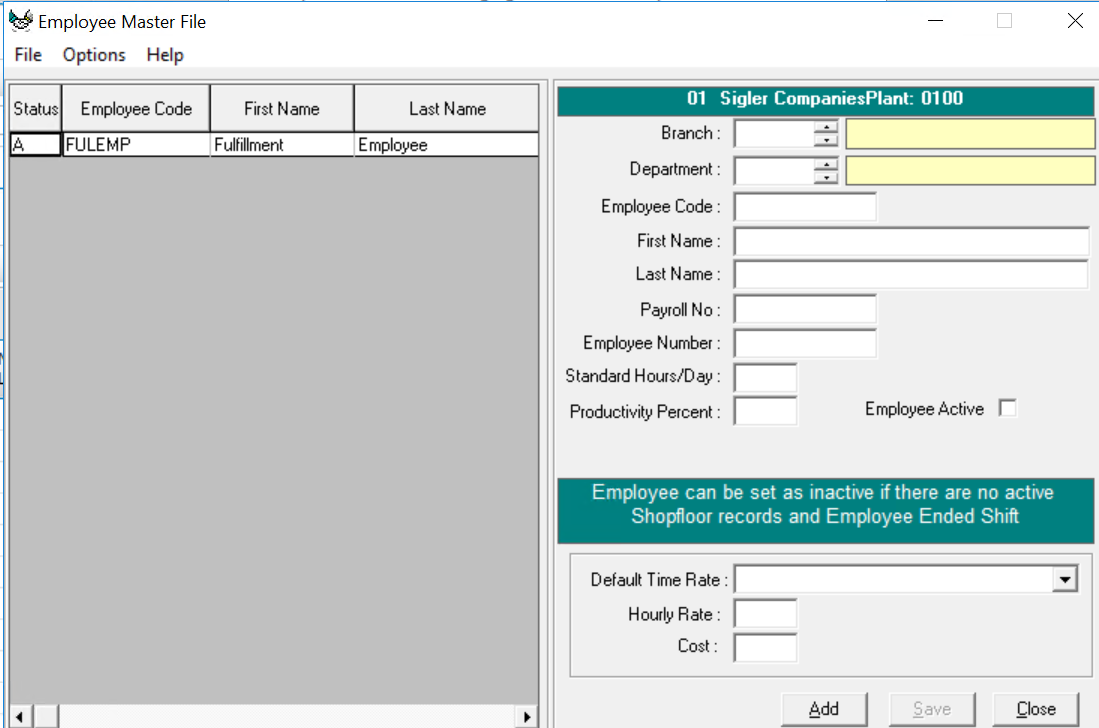
Task: Click the yellow Branch description field
Action: pos(970,133)
